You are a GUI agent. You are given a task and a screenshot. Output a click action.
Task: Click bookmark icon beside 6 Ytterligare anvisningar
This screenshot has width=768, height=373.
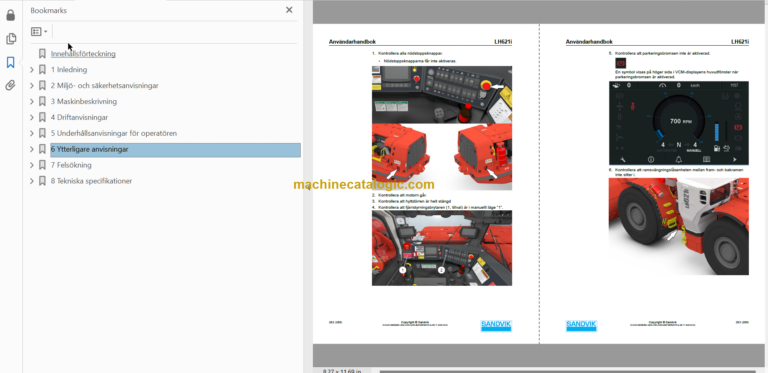[42, 149]
